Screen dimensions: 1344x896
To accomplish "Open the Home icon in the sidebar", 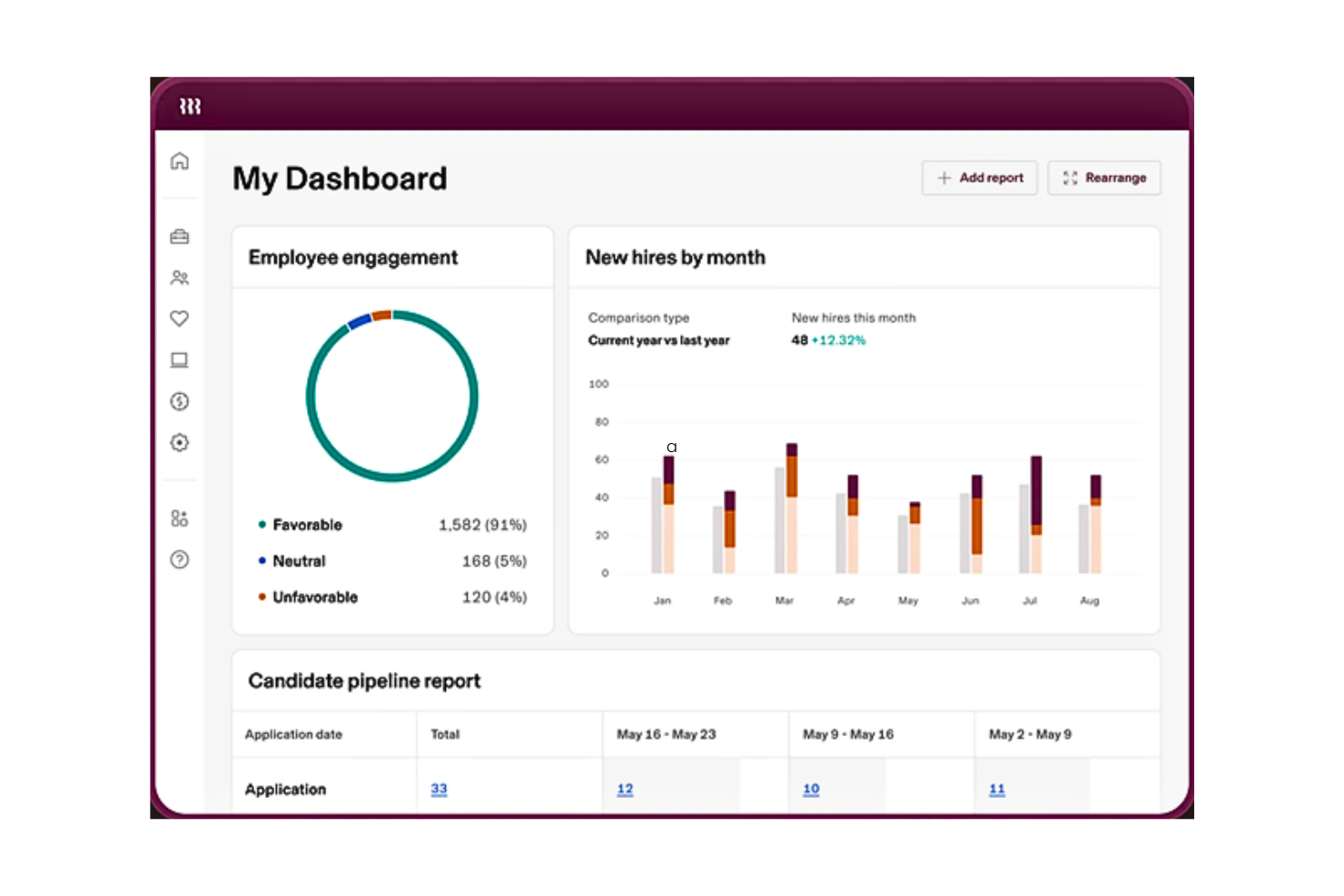I will (x=179, y=162).
